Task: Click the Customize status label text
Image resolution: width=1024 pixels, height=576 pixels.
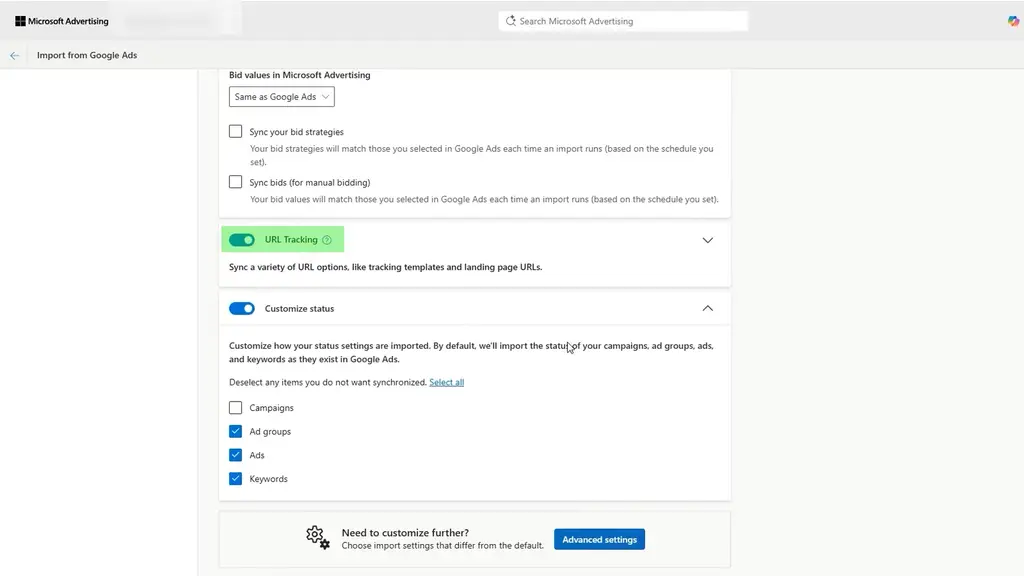Action: (x=299, y=308)
